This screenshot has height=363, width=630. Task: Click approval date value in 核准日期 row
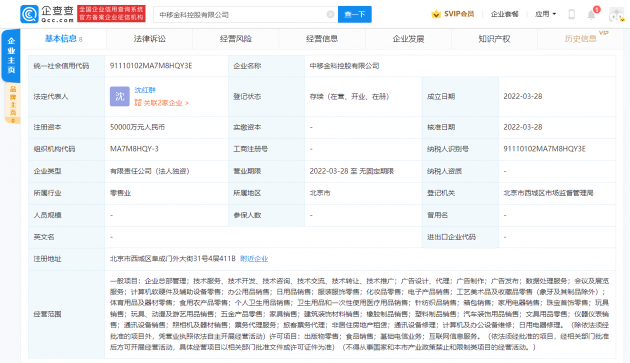coord(523,127)
